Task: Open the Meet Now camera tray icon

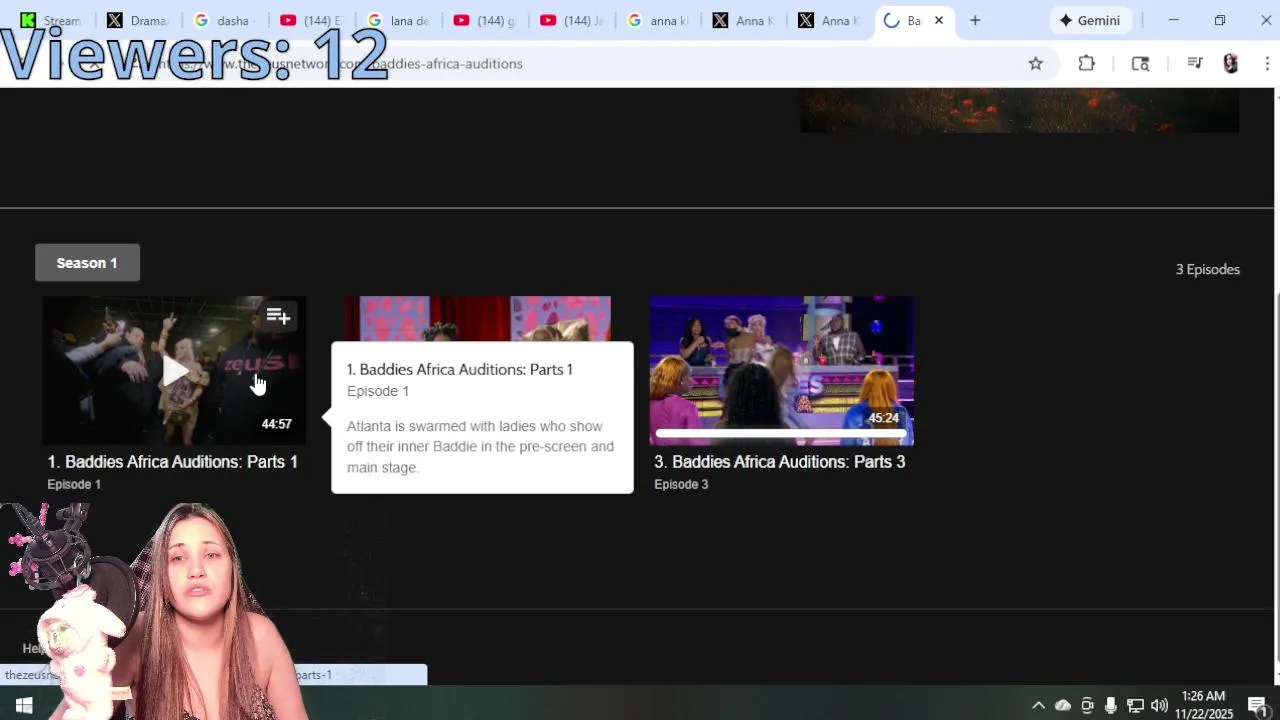Action: [x=1087, y=705]
